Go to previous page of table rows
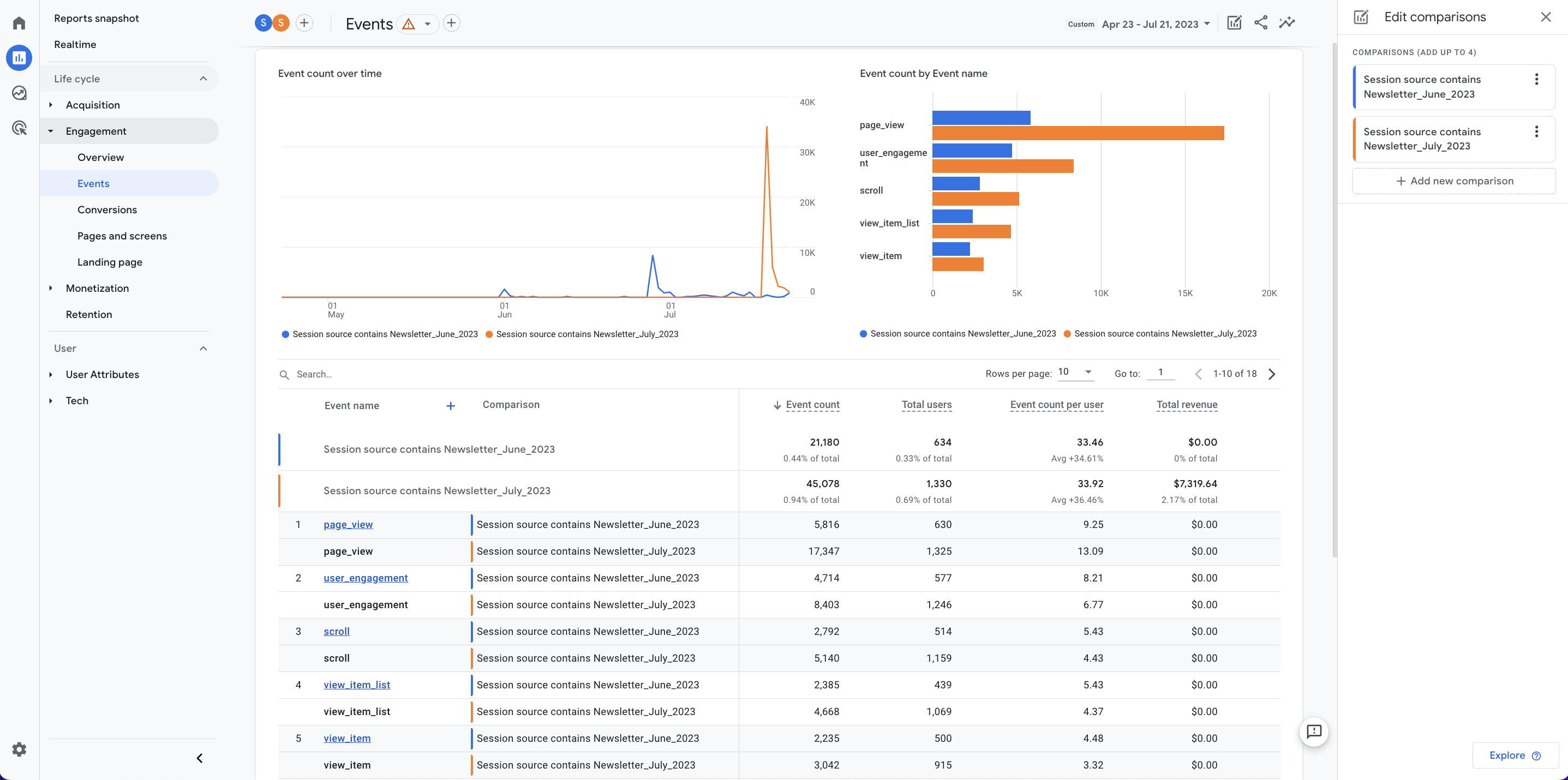This screenshot has width=1568, height=780. [1198, 374]
